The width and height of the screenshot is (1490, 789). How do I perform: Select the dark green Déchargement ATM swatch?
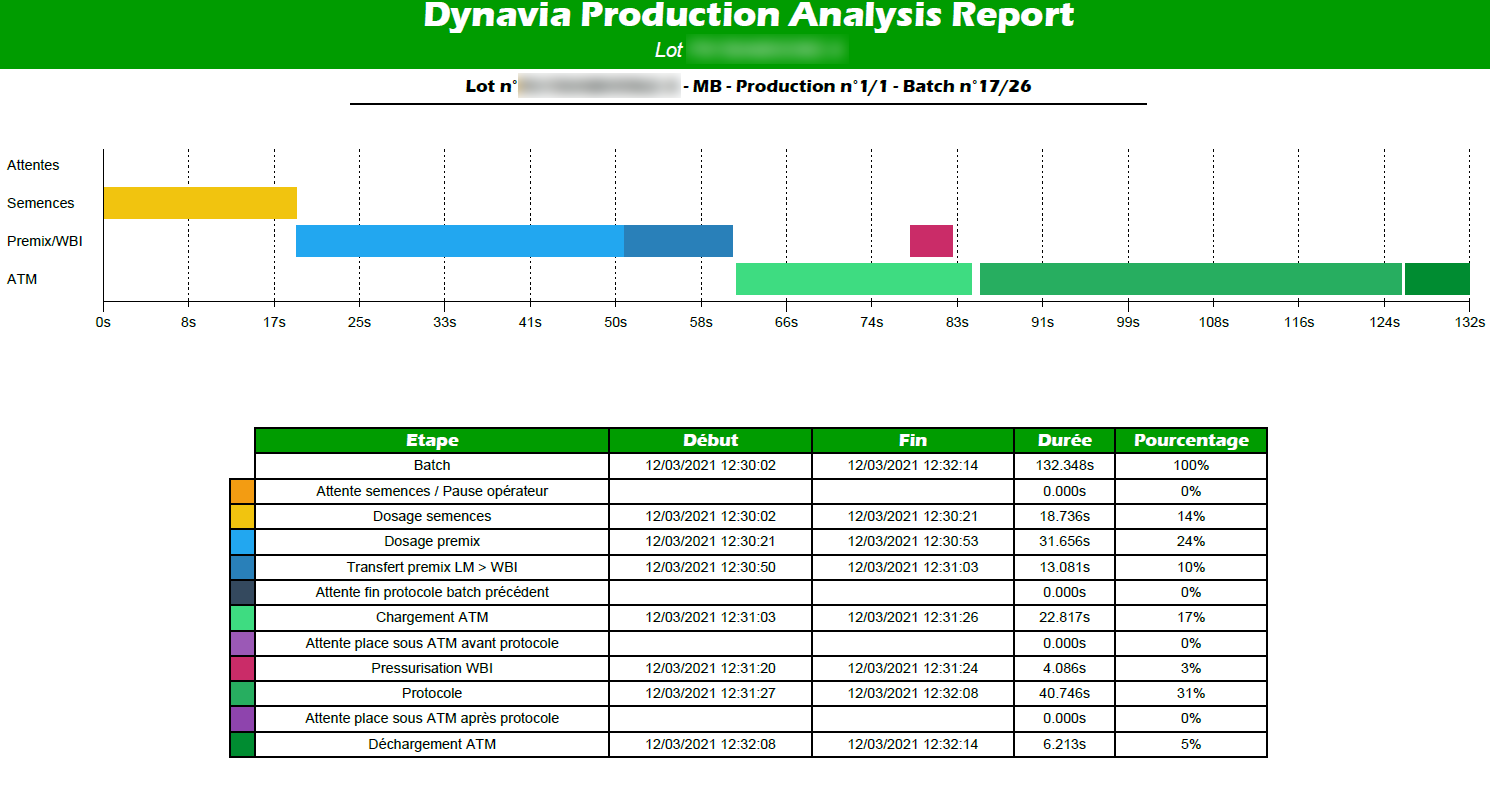coord(241,743)
